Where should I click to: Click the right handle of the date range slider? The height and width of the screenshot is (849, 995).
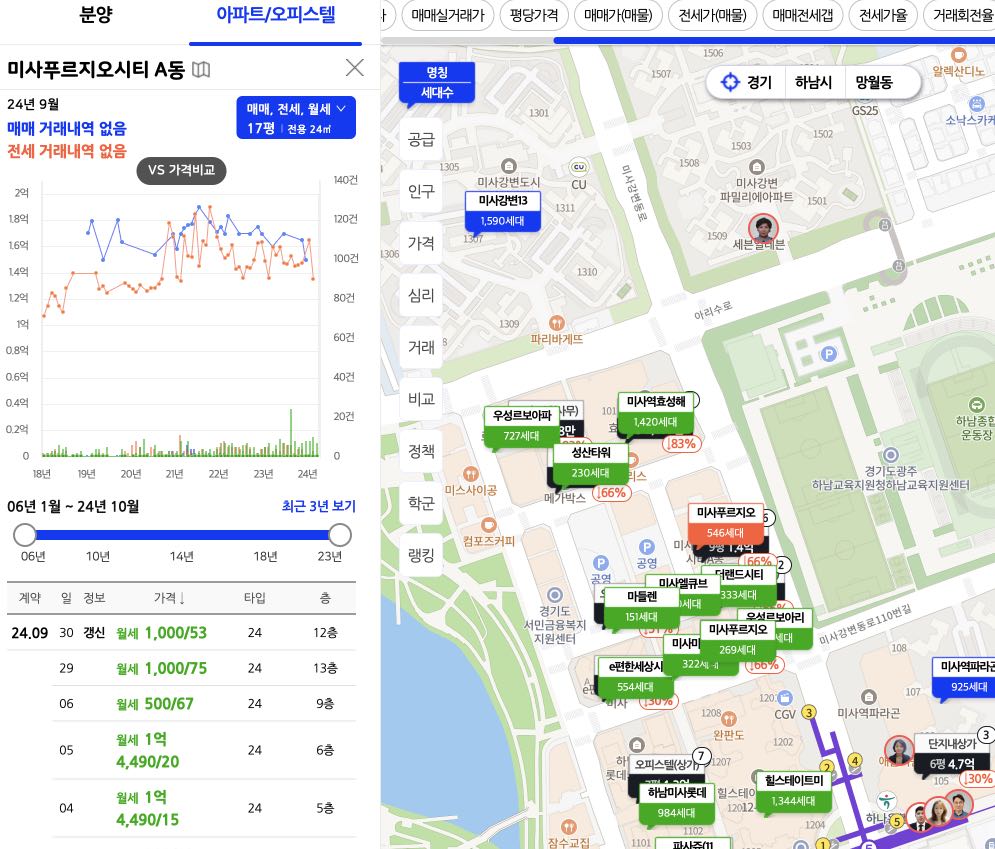coord(340,535)
